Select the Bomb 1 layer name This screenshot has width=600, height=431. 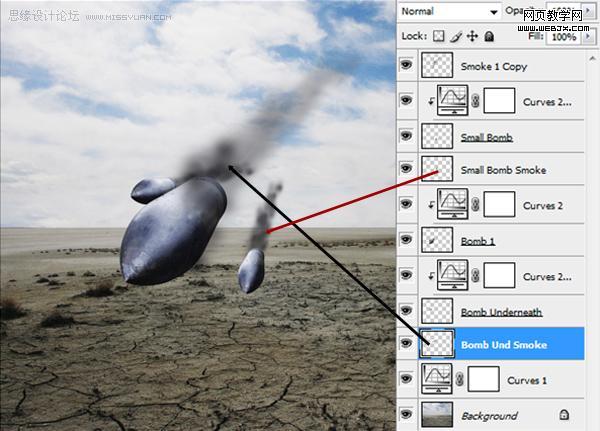(478, 242)
